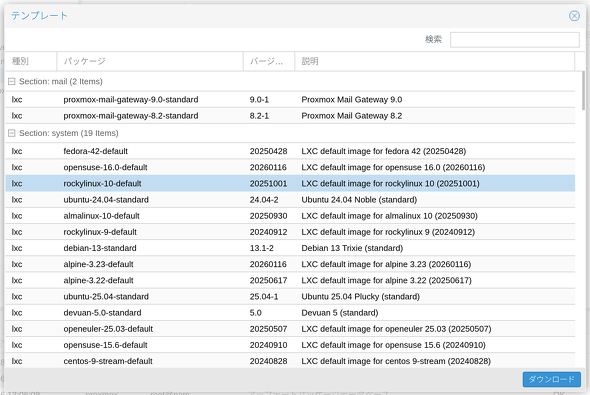The width and height of the screenshot is (590, 395).
Task: Click version cell 20250428
Action: tap(268, 151)
